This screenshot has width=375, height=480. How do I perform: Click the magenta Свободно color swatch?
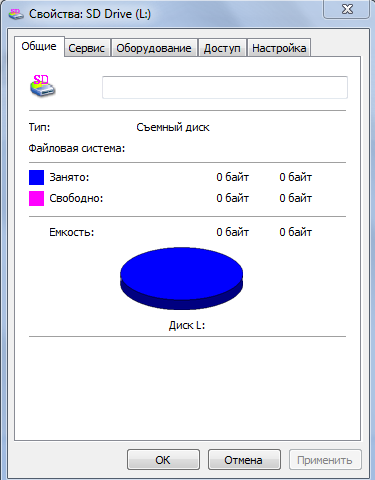(x=36, y=198)
